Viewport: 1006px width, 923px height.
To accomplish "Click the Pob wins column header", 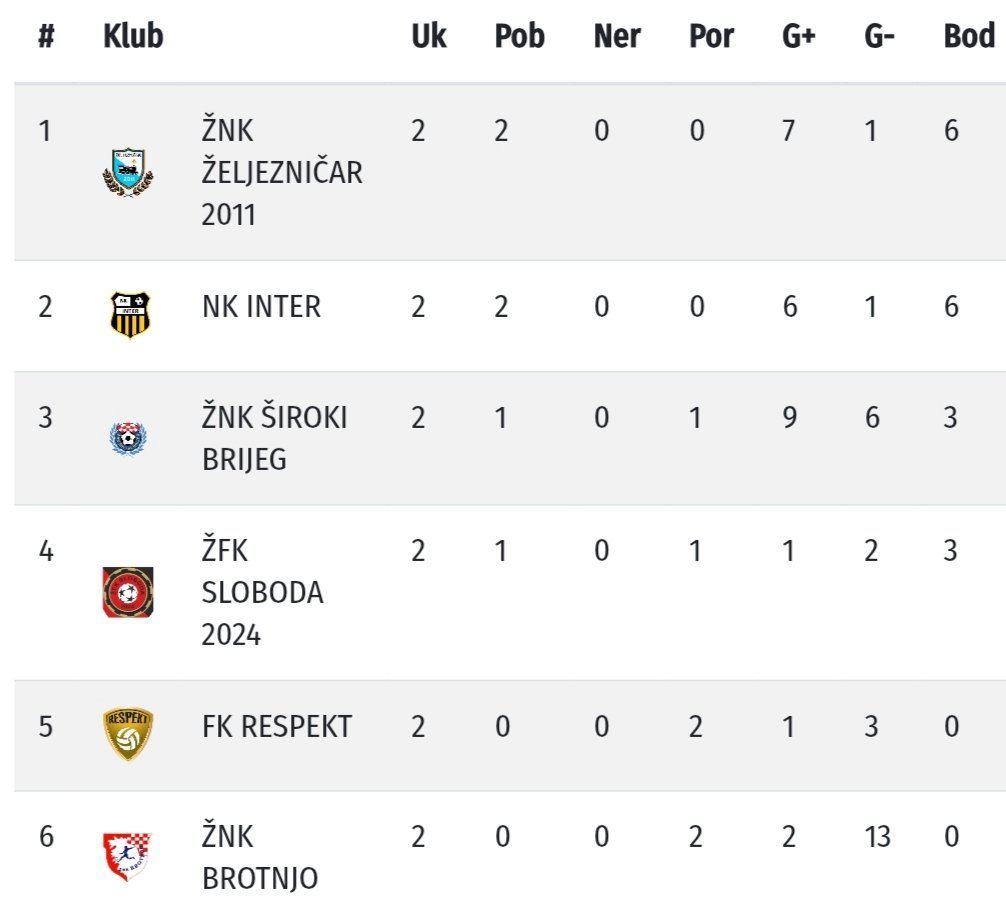I will point(519,37).
